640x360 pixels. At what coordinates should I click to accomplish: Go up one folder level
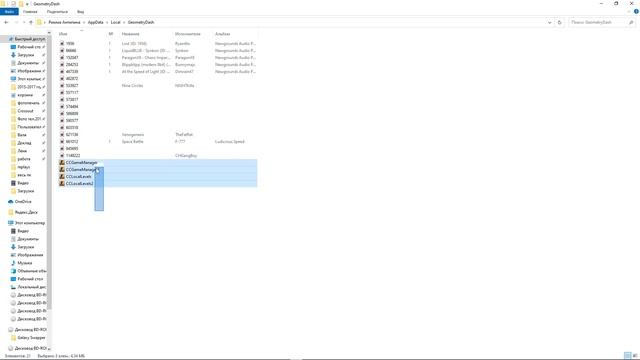point(31,22)
